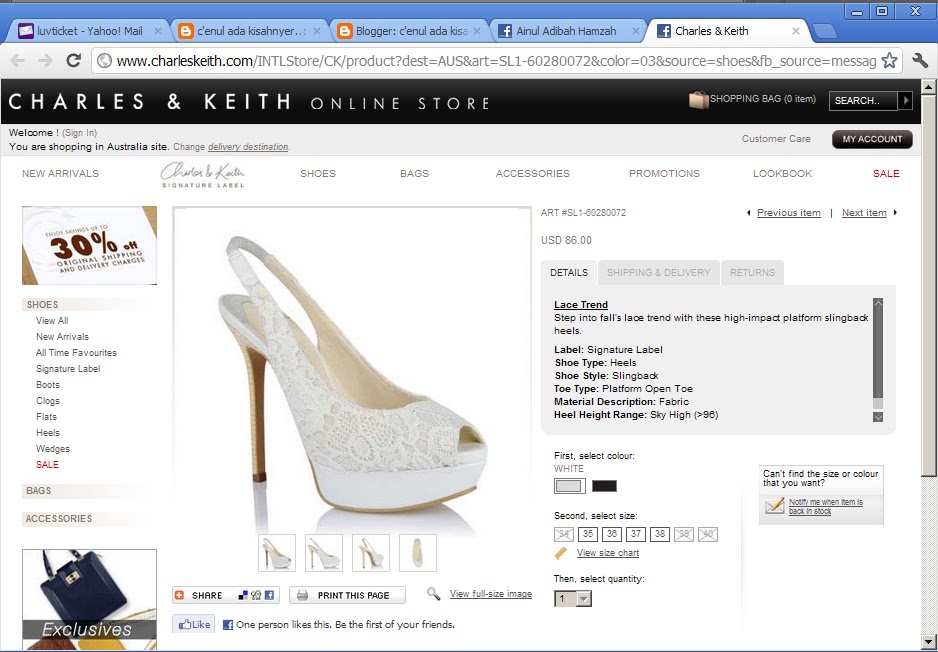Click Sign In link
This screenshot has height=652, width=938.
(80, 133)
